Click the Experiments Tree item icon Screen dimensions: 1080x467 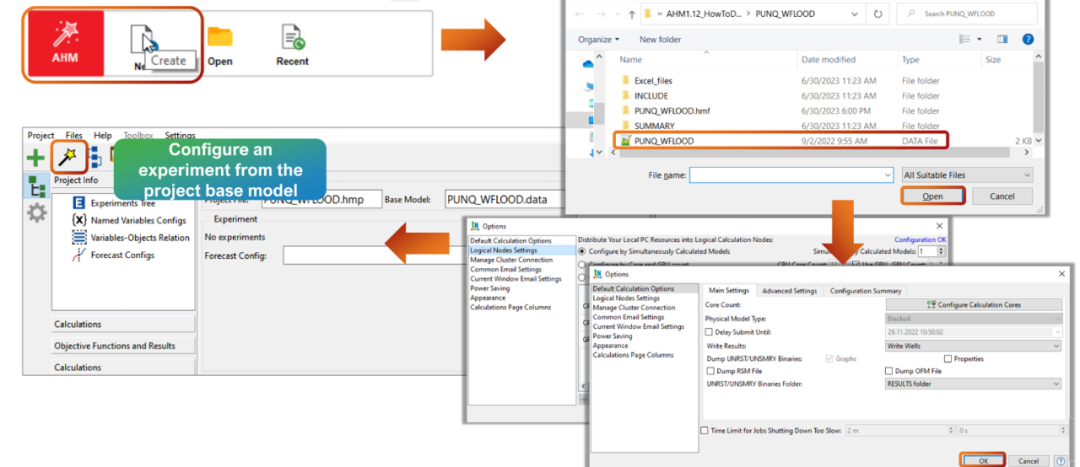point(79,203)
